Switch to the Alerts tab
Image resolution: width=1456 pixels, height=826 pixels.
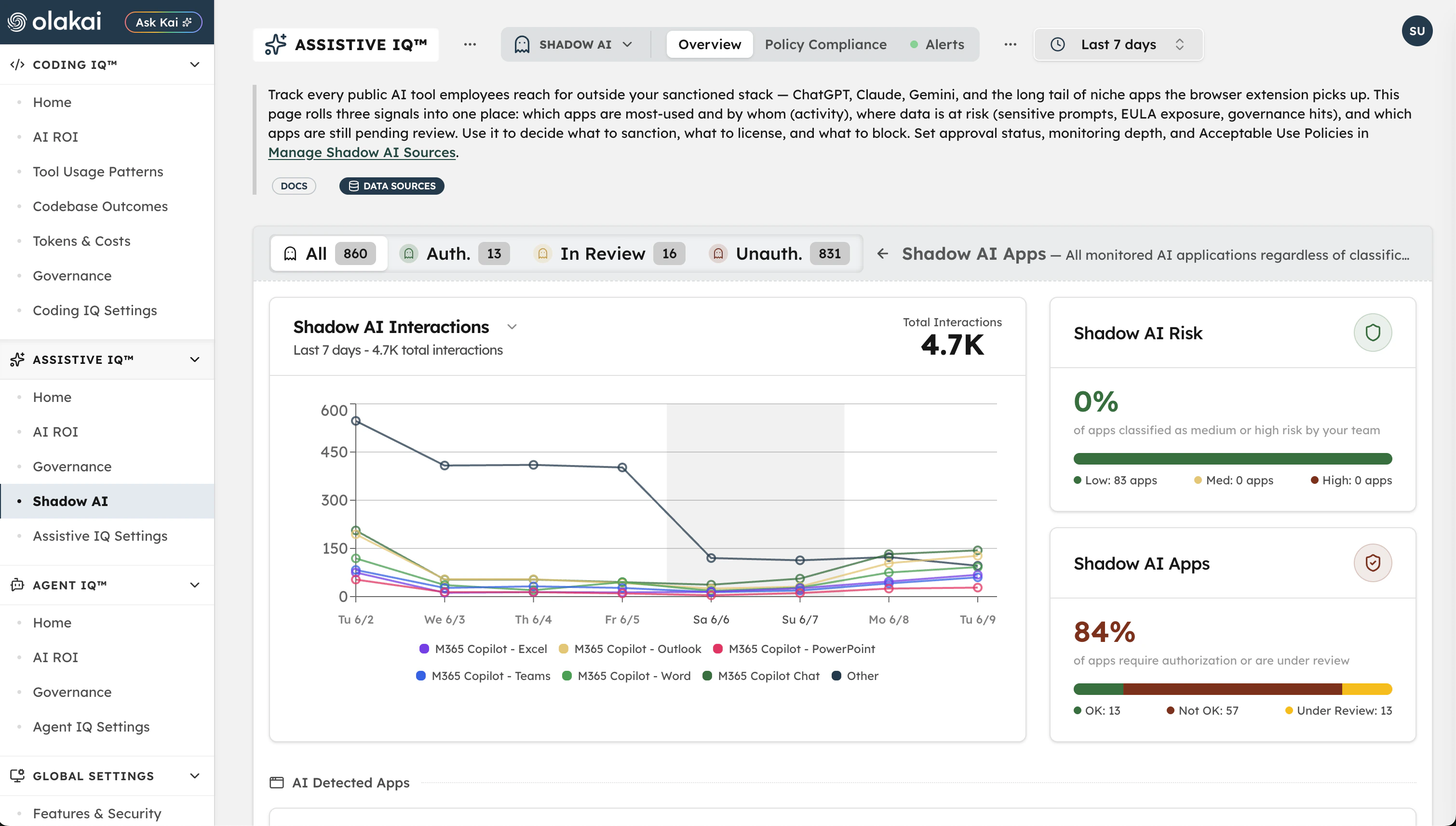tap(937, 44)
